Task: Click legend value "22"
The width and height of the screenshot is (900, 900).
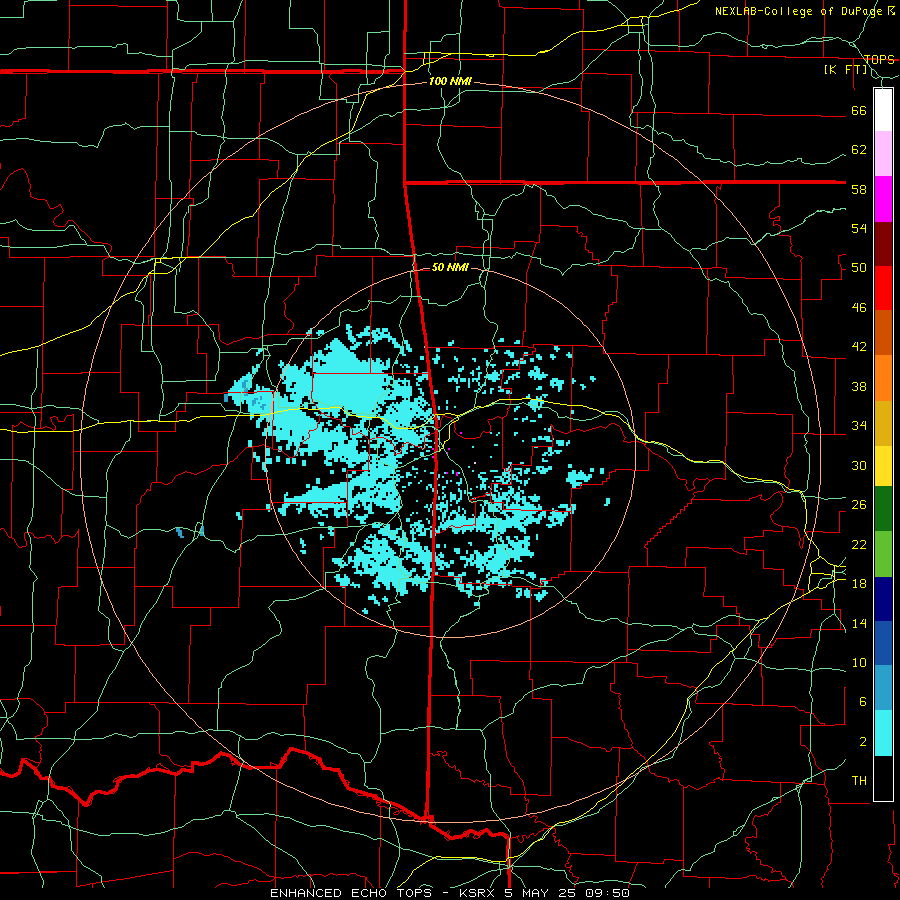Action: 859,544
